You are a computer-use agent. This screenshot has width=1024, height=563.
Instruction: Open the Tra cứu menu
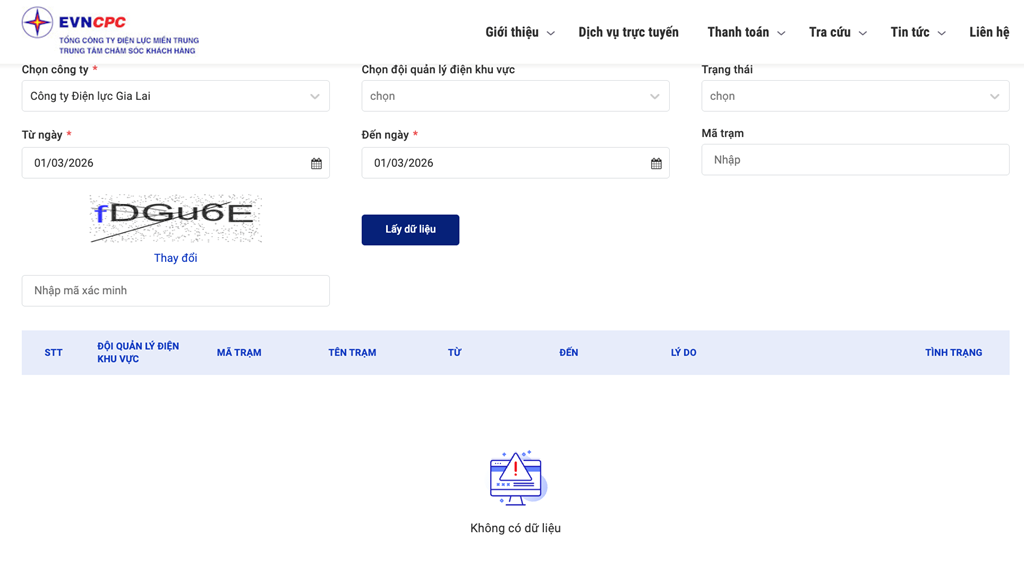pos(837,32)
